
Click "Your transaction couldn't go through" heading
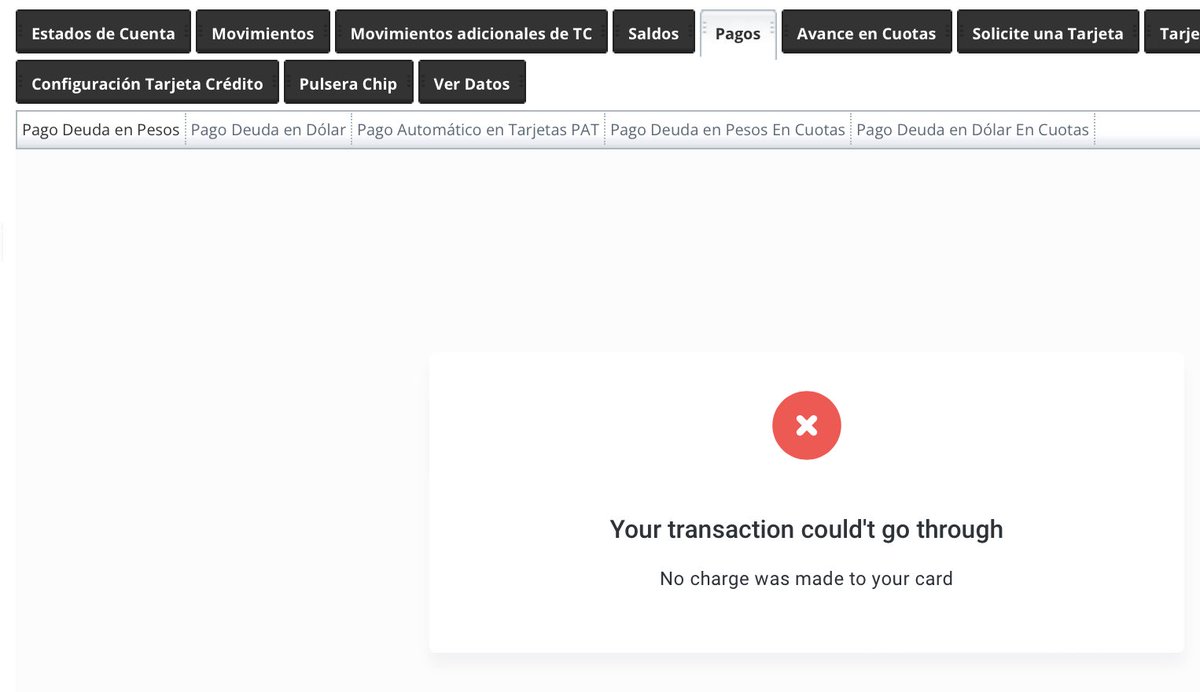[x=807, y=529]
